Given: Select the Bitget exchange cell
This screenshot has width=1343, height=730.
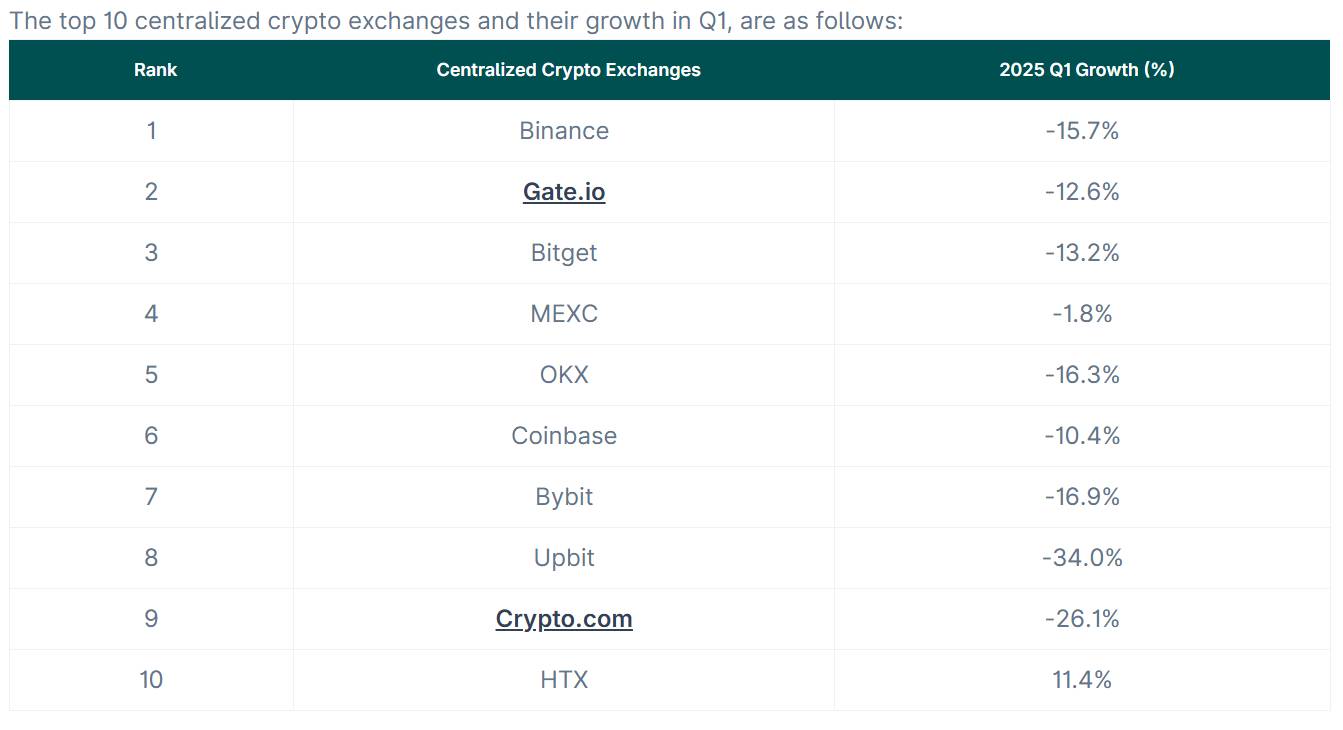Looking at the screenshot, I should click(x=564, y=253).
